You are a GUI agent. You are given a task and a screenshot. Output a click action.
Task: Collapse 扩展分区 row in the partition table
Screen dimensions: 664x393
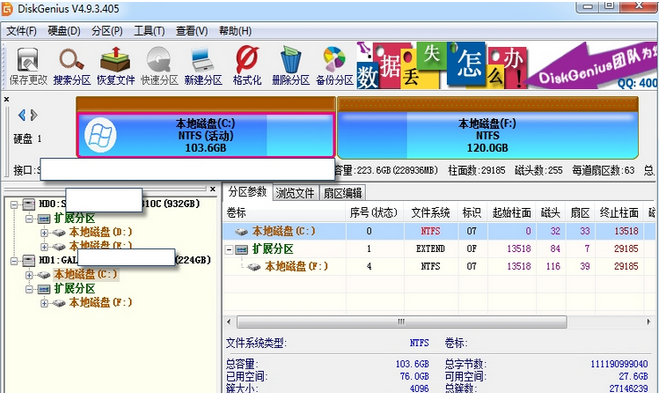point(229,250)
